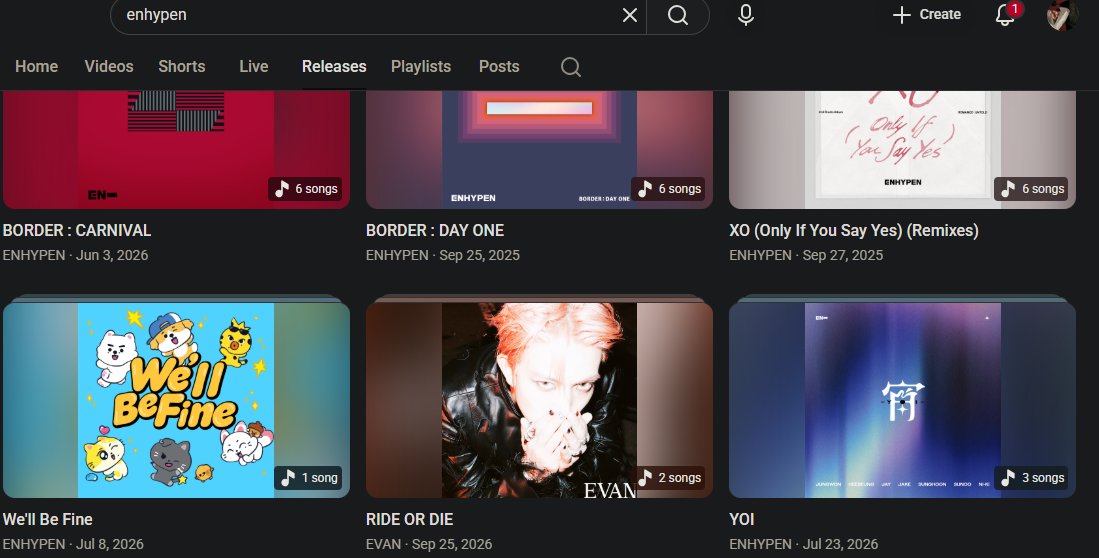The image size is (1099, 558).
Task: Clear the search box with the X icon
Action: point(629,15)
